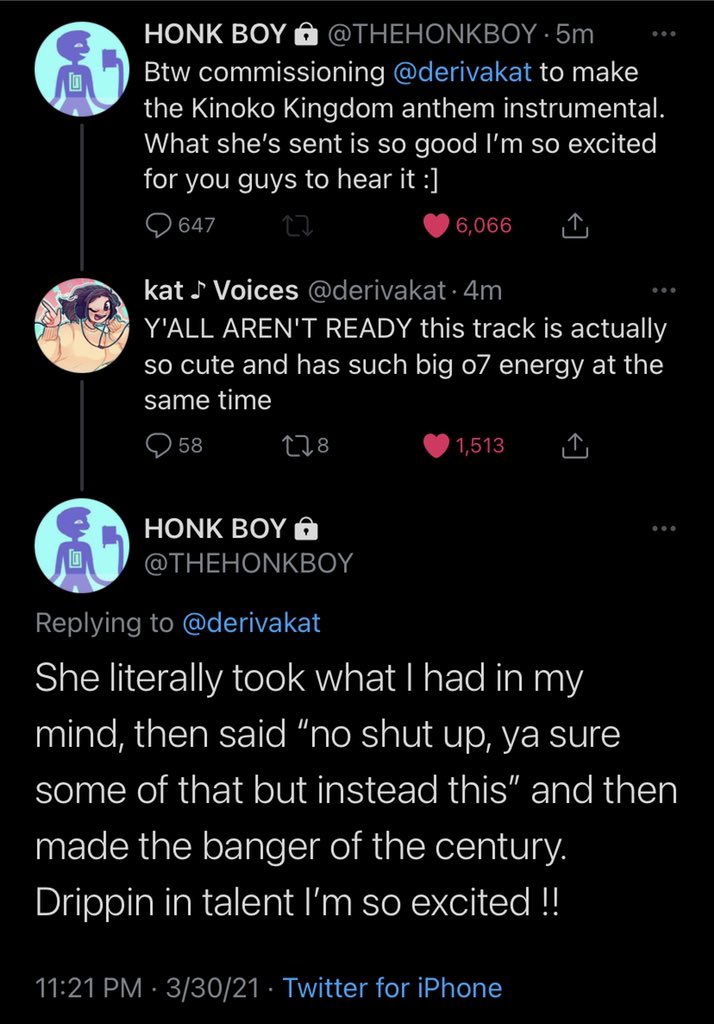Open more options on kat's tweet
714x1024 pixels.
[663, 291]
